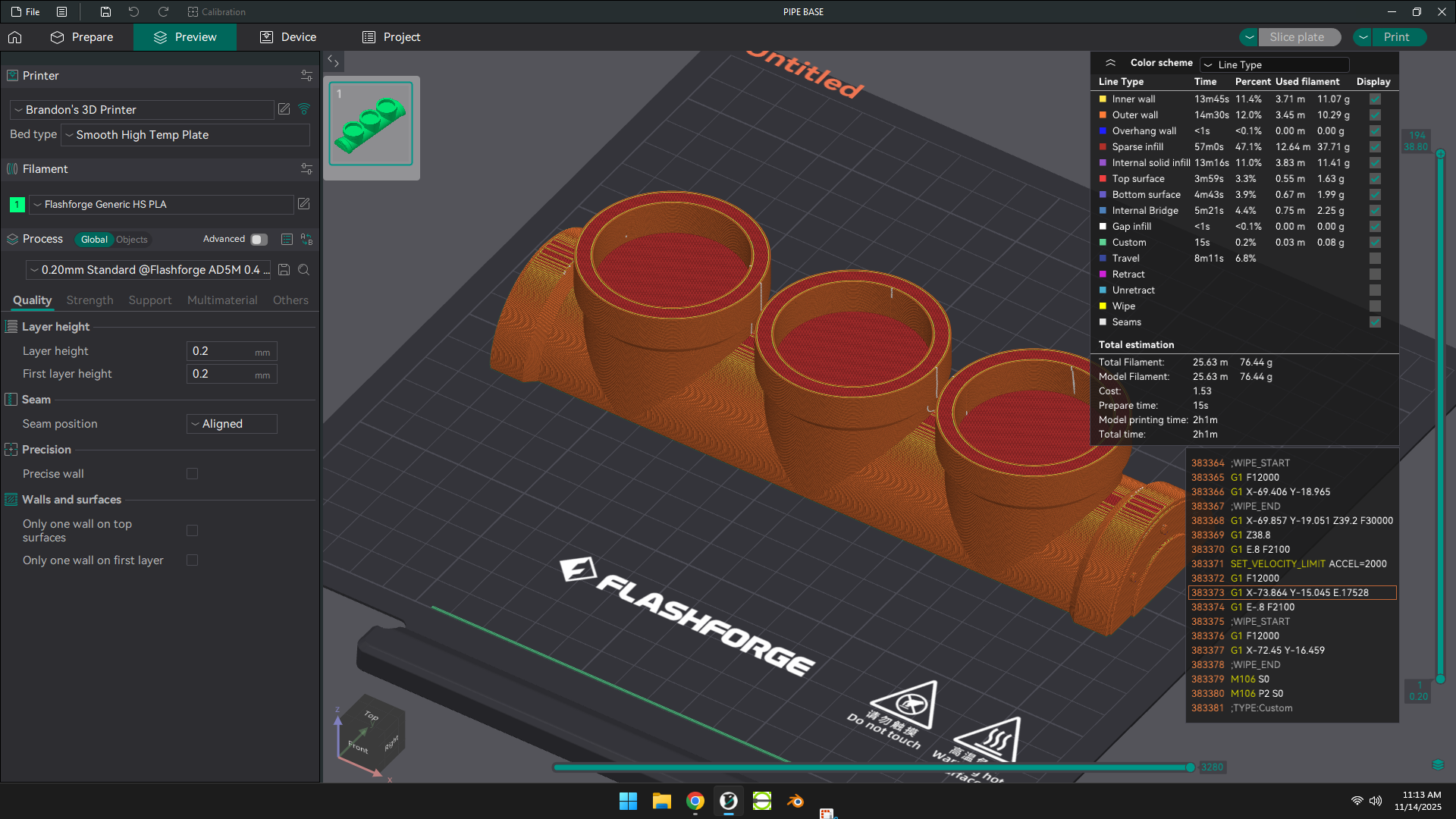Click the Redo arrow icon

tap(163, 11)
